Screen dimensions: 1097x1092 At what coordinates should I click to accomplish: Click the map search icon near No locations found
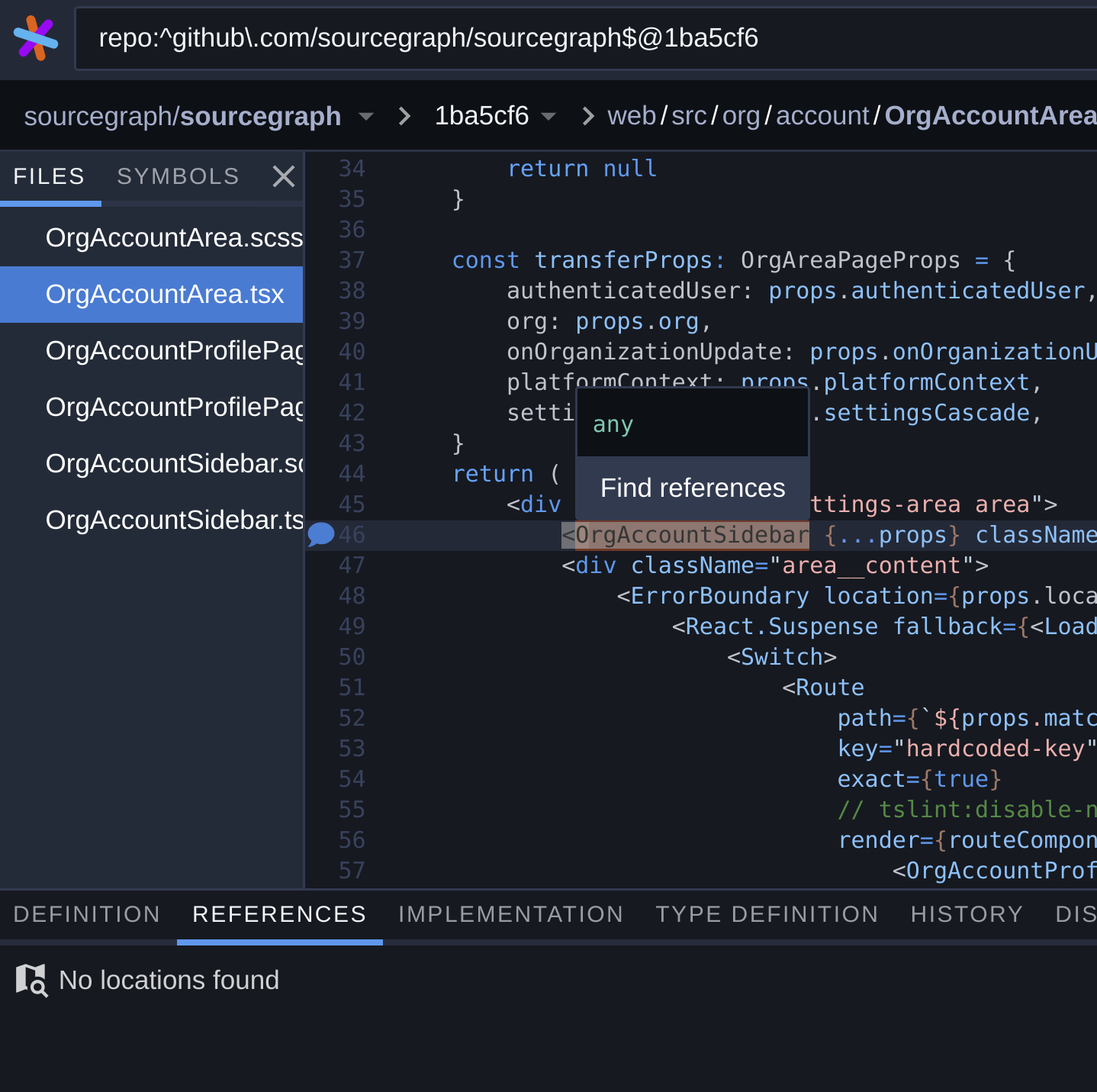[x=31, y=981]
